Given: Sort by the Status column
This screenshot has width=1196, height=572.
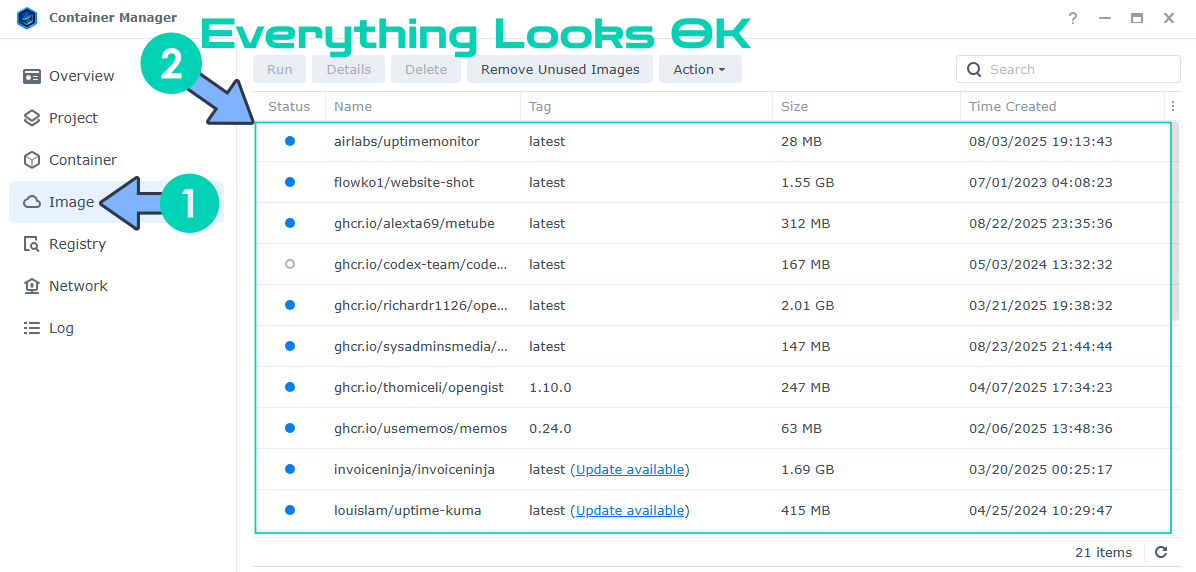Looking at the screenshot, I should 289,106.
